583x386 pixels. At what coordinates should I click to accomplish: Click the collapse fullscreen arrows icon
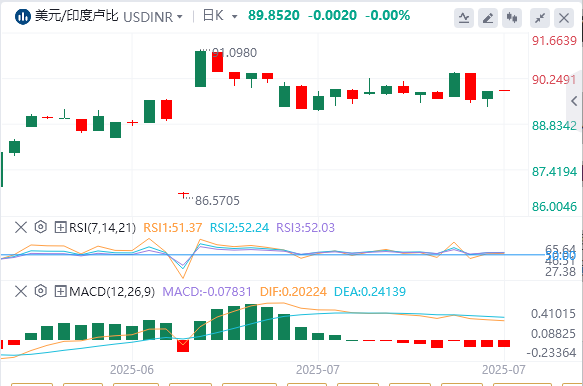(540, 17)
